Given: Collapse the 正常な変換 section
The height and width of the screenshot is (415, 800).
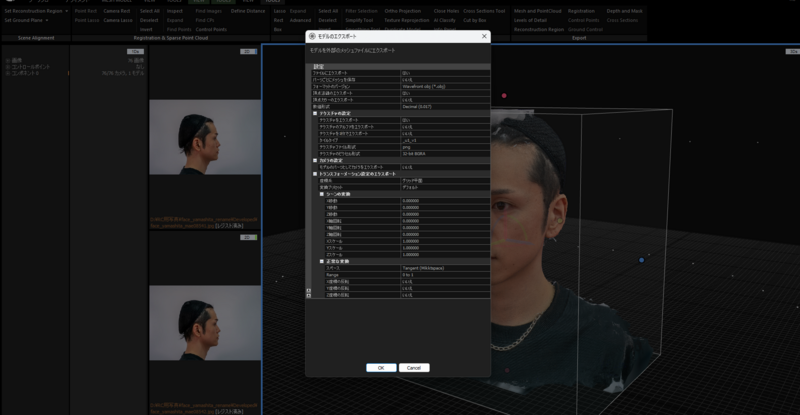Looking at the screenshot, I should click(x=321, y=261).
